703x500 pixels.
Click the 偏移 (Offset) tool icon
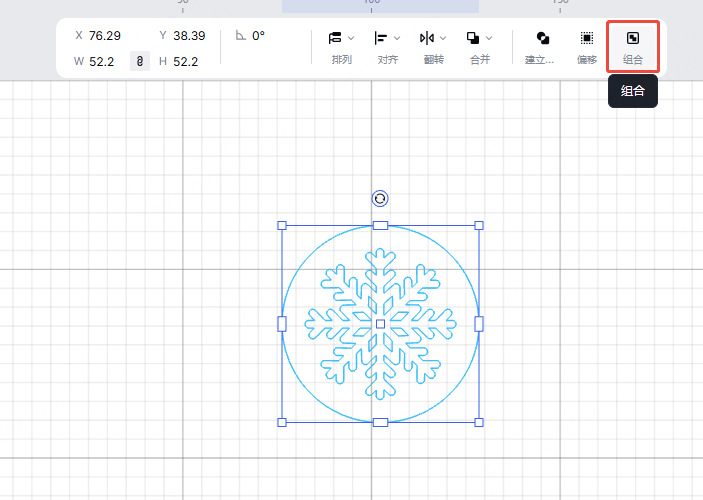point(587,38)
